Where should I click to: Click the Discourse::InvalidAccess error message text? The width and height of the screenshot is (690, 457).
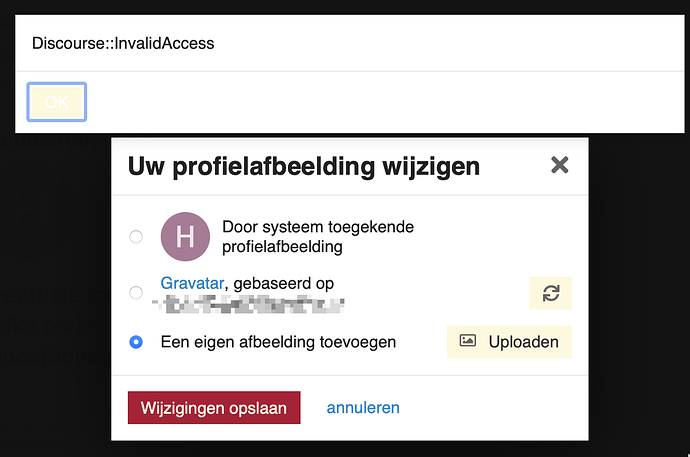(x=123, y=43)
